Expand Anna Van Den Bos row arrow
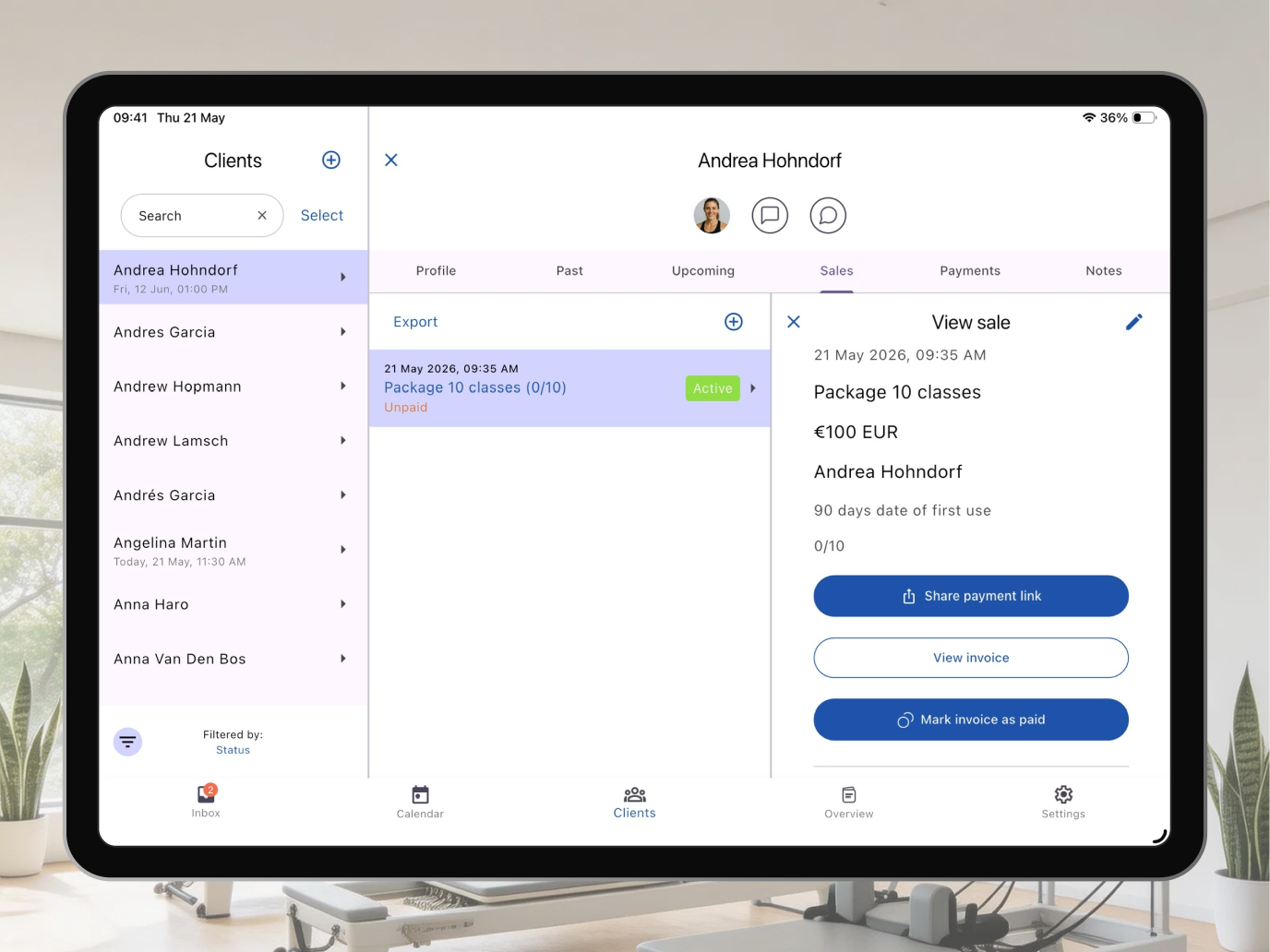The width and height of the screenshot is (1270, 952). click(343, 659)
